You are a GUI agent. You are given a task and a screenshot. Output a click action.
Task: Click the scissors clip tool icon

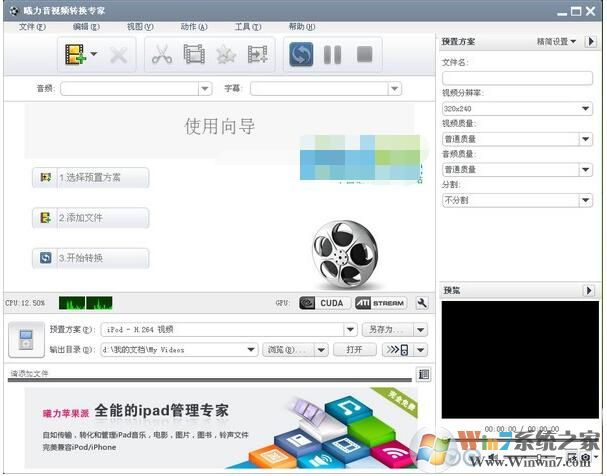[162, 54]
